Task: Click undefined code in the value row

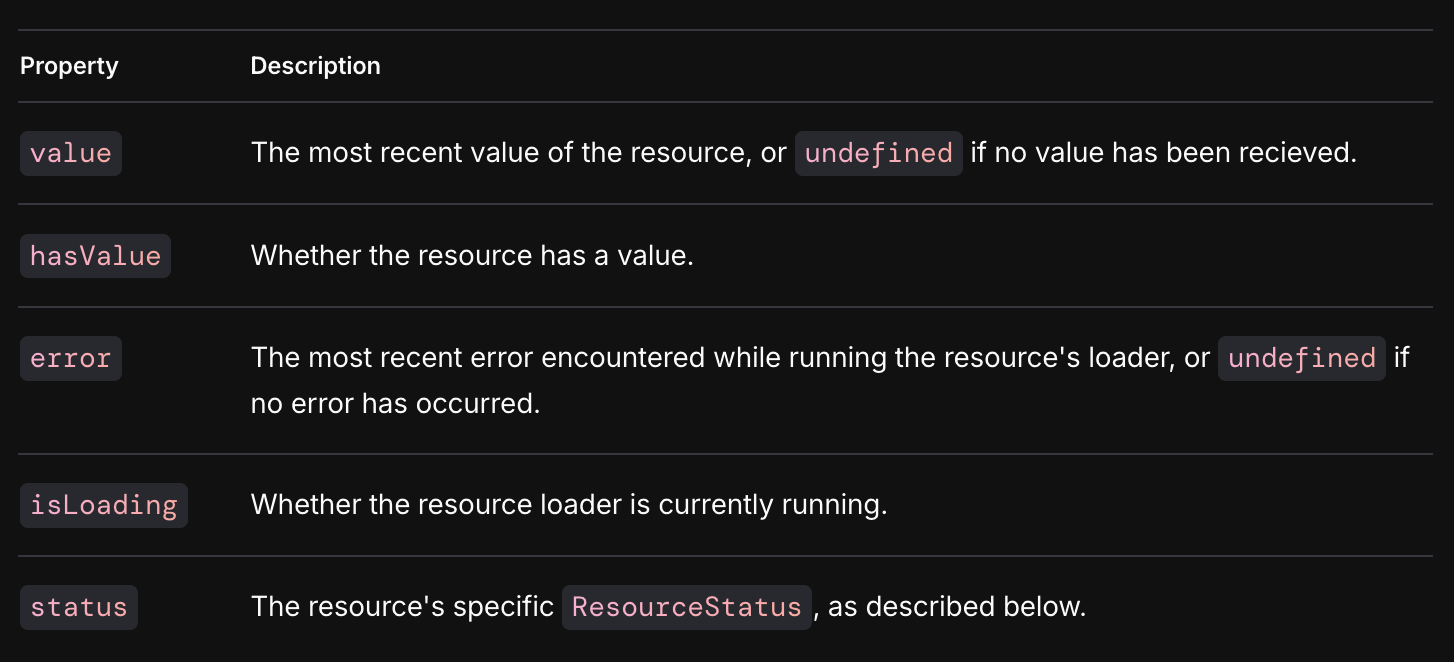Action: [878, 154]
